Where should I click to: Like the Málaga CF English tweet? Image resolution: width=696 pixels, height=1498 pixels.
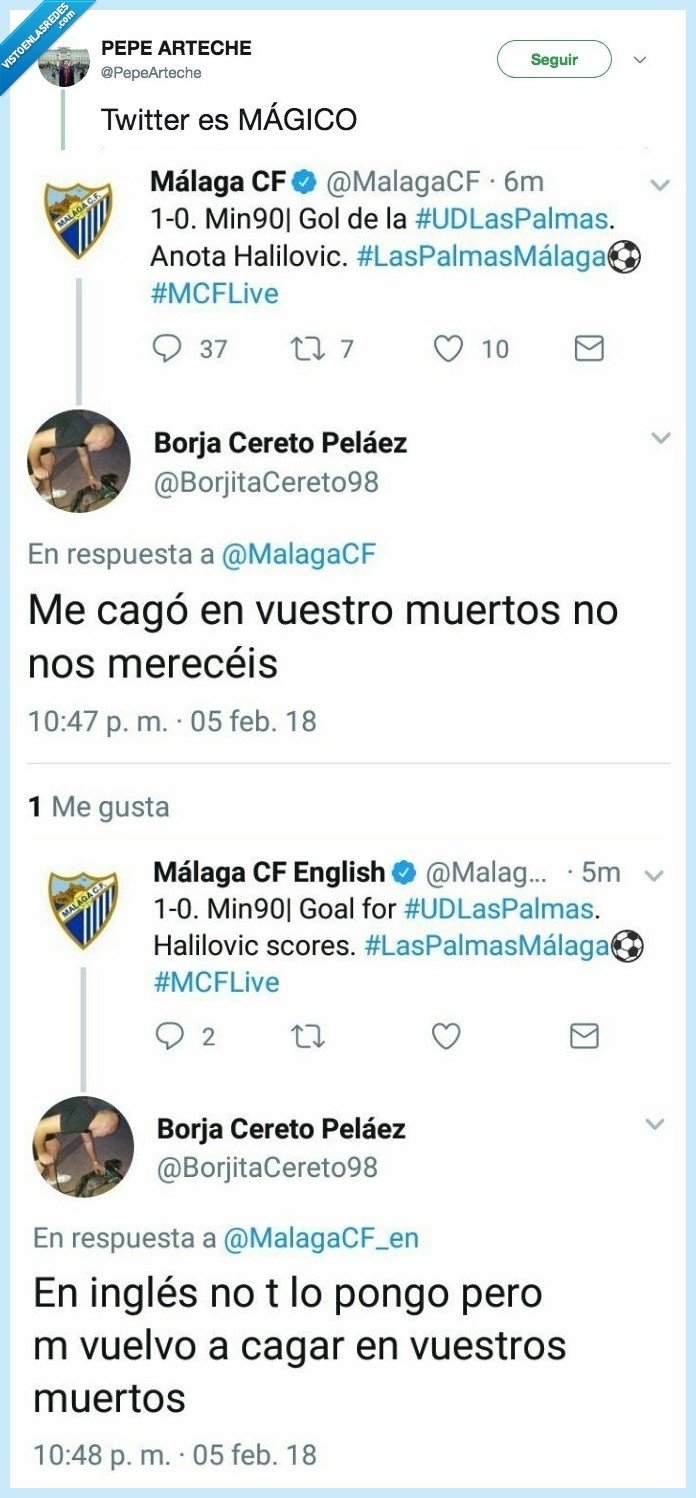(x=444, y=1040)
